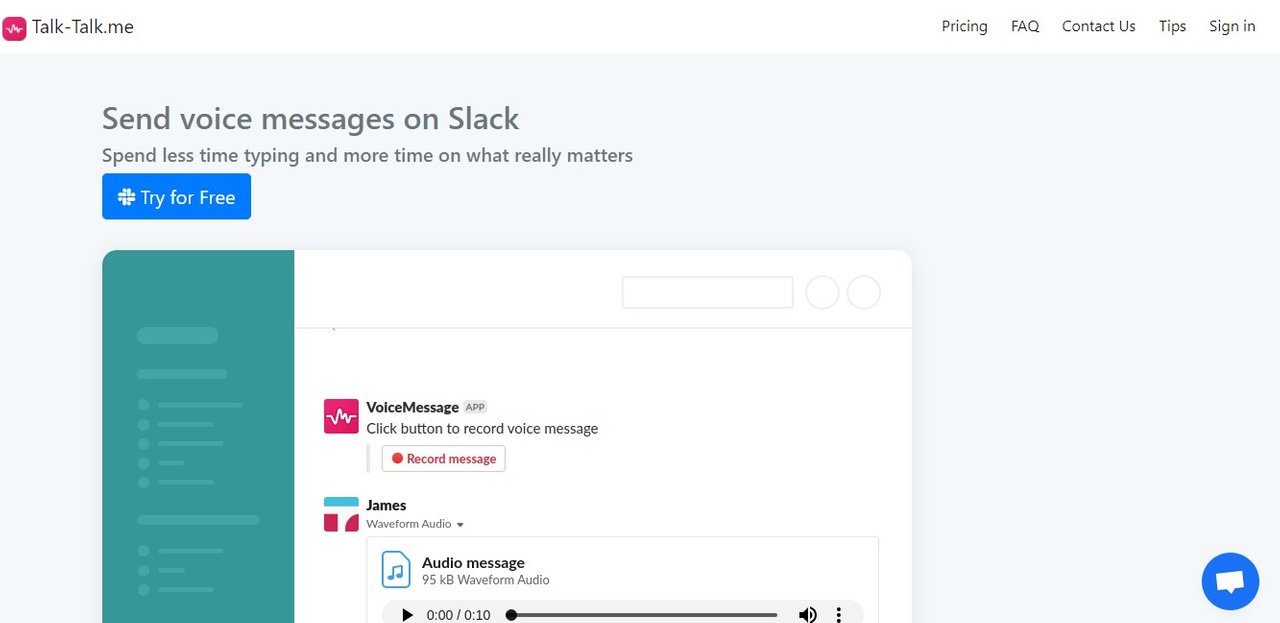
Task: Click the 'Spend less time typing' subtitle
Action: (367, 155)
